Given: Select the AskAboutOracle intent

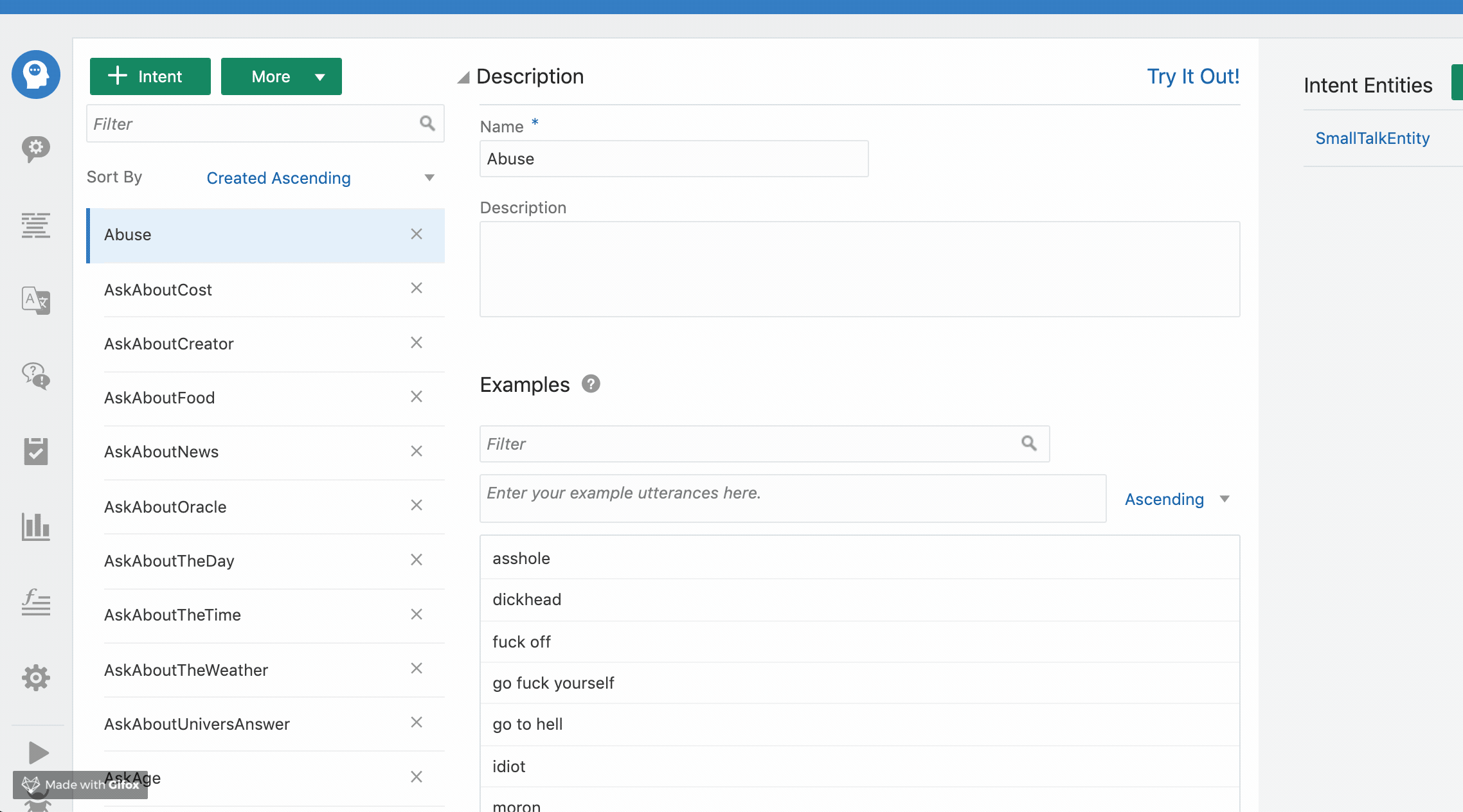Looking at the screenshot, I should (x=165, y=507).
